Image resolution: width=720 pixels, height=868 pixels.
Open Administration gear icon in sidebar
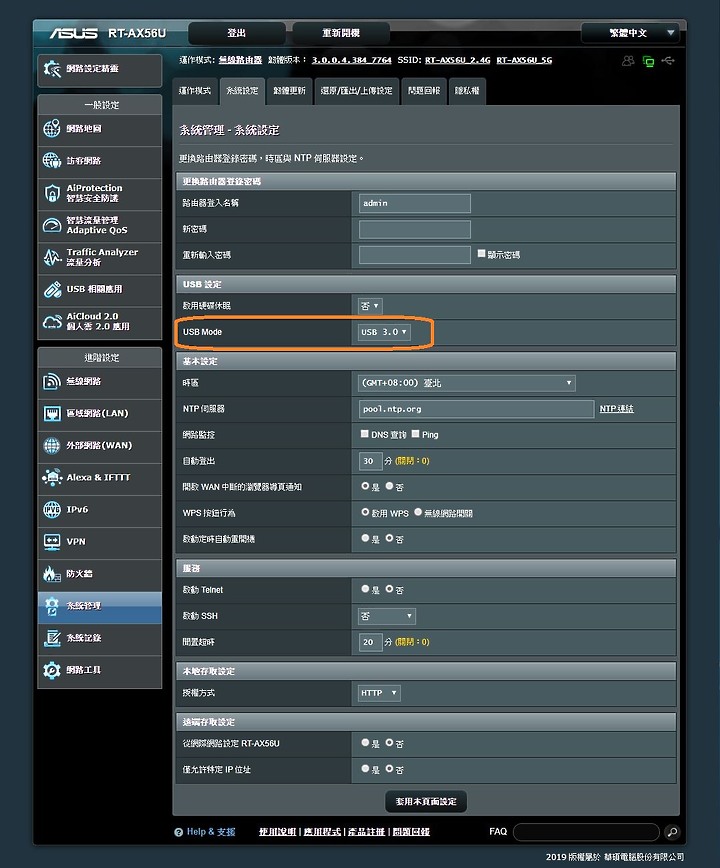(52, 606)
